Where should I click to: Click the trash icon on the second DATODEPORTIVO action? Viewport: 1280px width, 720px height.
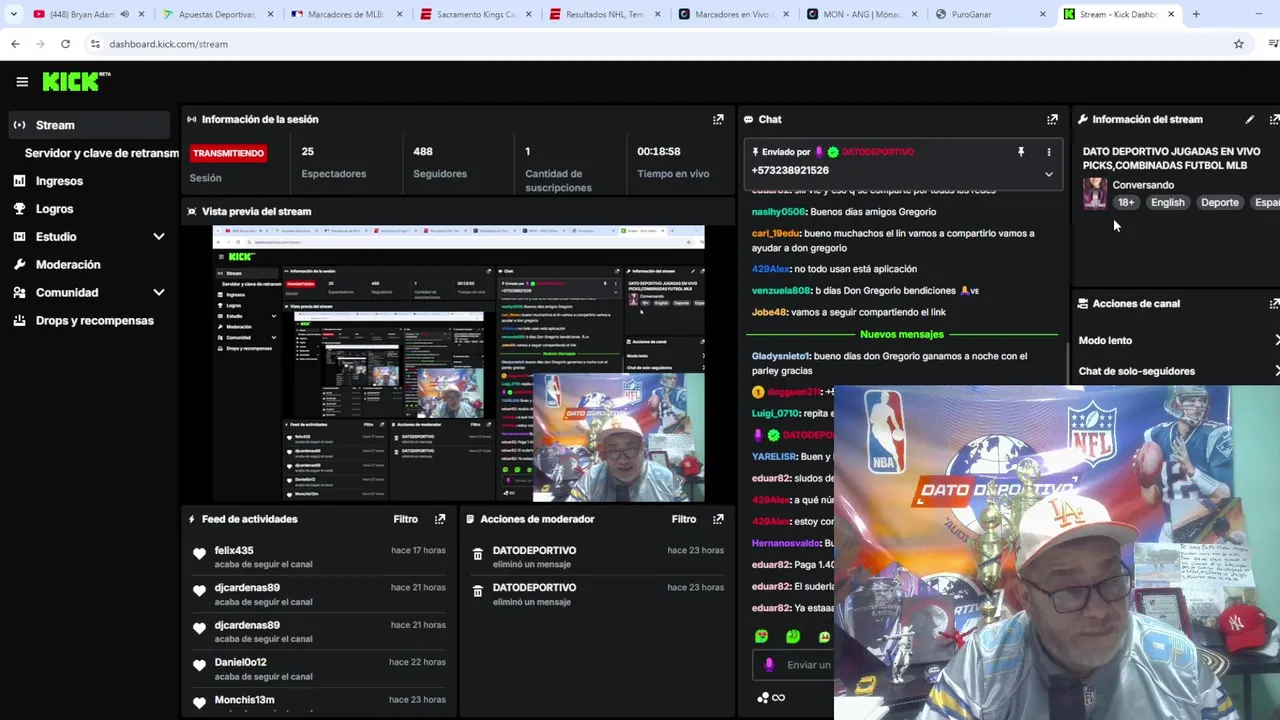coord(478,592)
